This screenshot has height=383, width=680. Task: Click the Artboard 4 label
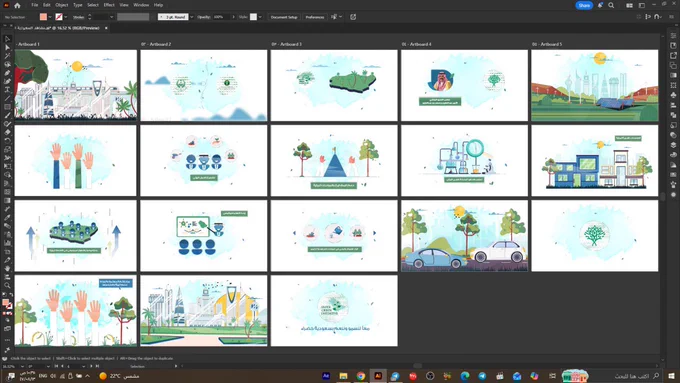tap(417, 44)
